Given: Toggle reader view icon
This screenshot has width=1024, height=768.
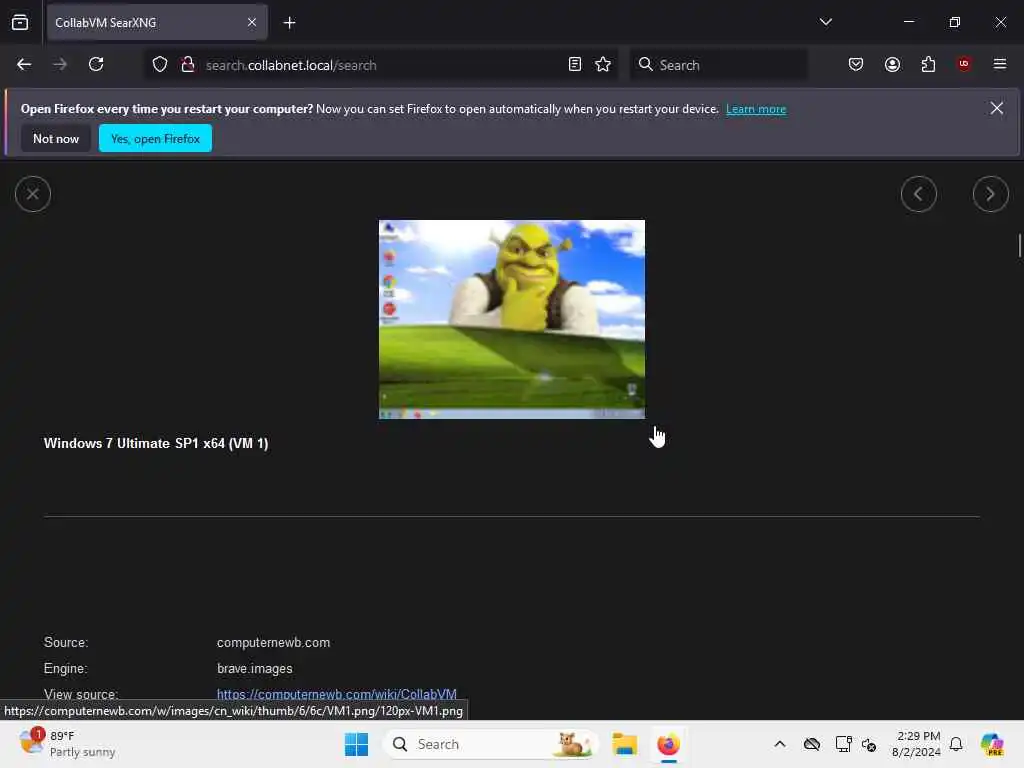Looking at the screenshot, I should click(575, 65).
